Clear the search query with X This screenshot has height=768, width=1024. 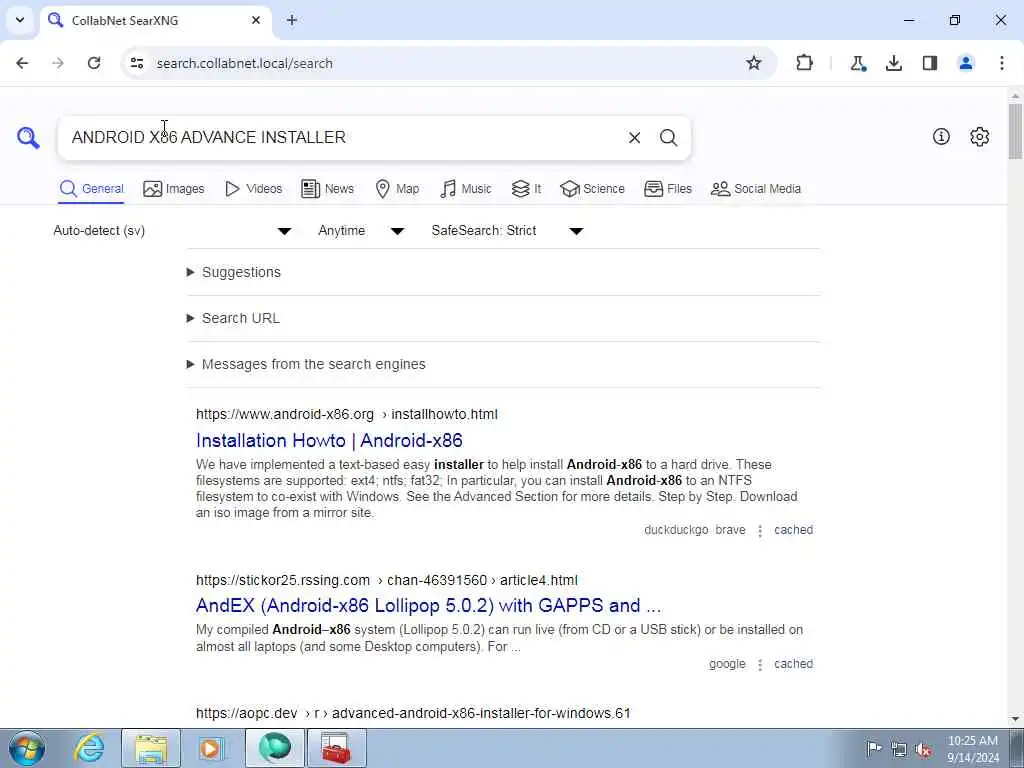(x=634, y=138)
